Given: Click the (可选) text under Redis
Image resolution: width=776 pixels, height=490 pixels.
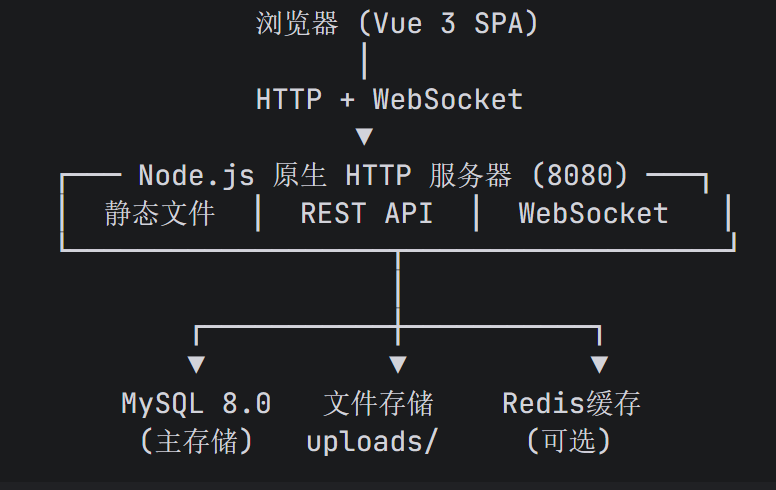Looking at the screenshot, I should [x=569, y=441].
